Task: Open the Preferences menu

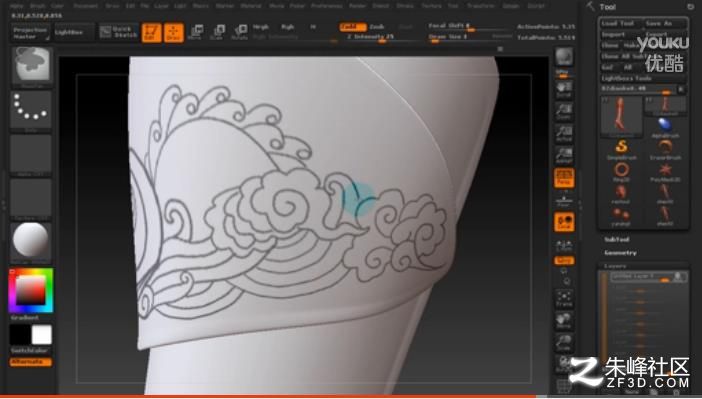Action: tap(327, 6)
